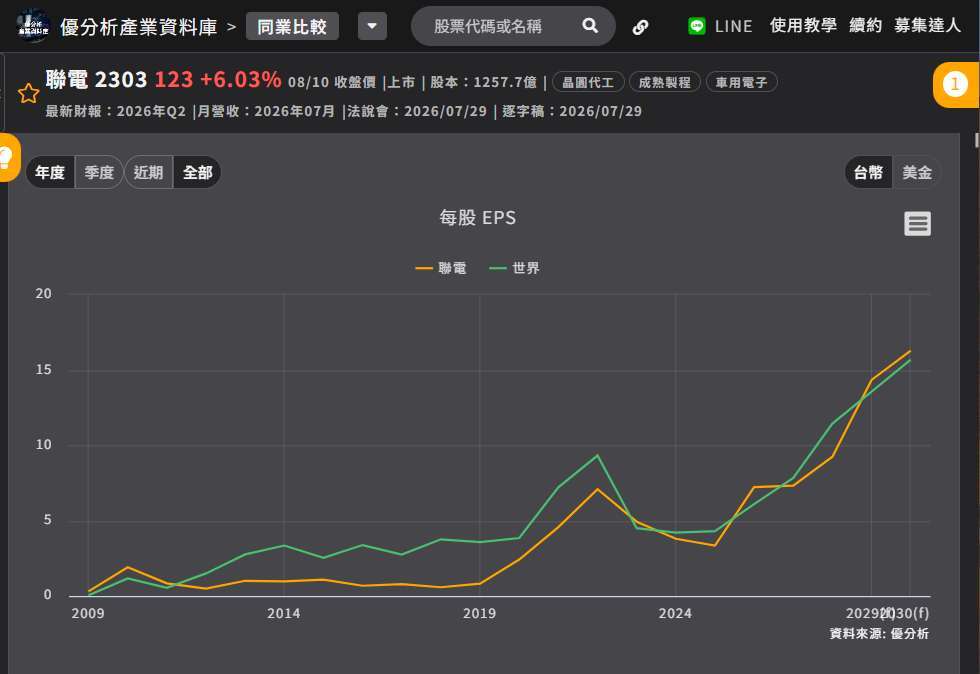
Task: Select the 同業比較 page button
Action: tap(292, 27)
